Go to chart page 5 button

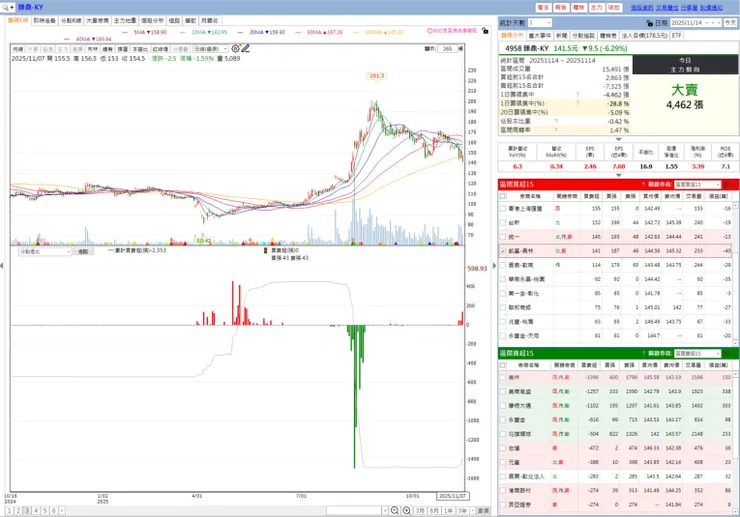[x=45, y=510]
